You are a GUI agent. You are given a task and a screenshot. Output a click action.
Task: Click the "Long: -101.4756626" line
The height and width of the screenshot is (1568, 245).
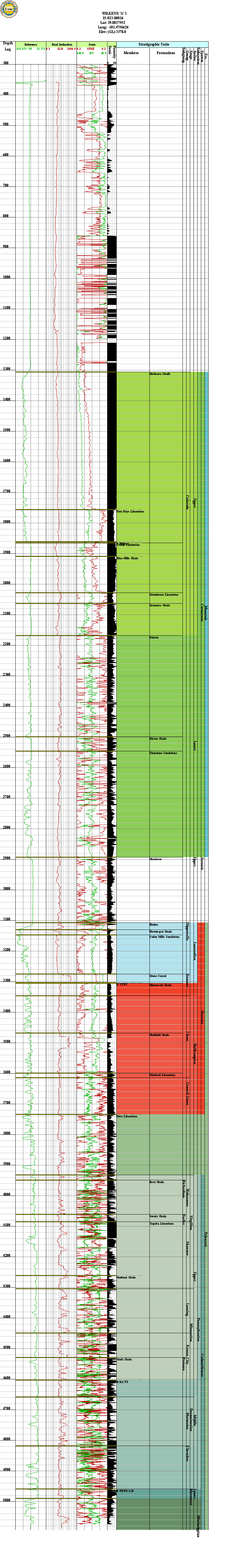click(114, 28)
